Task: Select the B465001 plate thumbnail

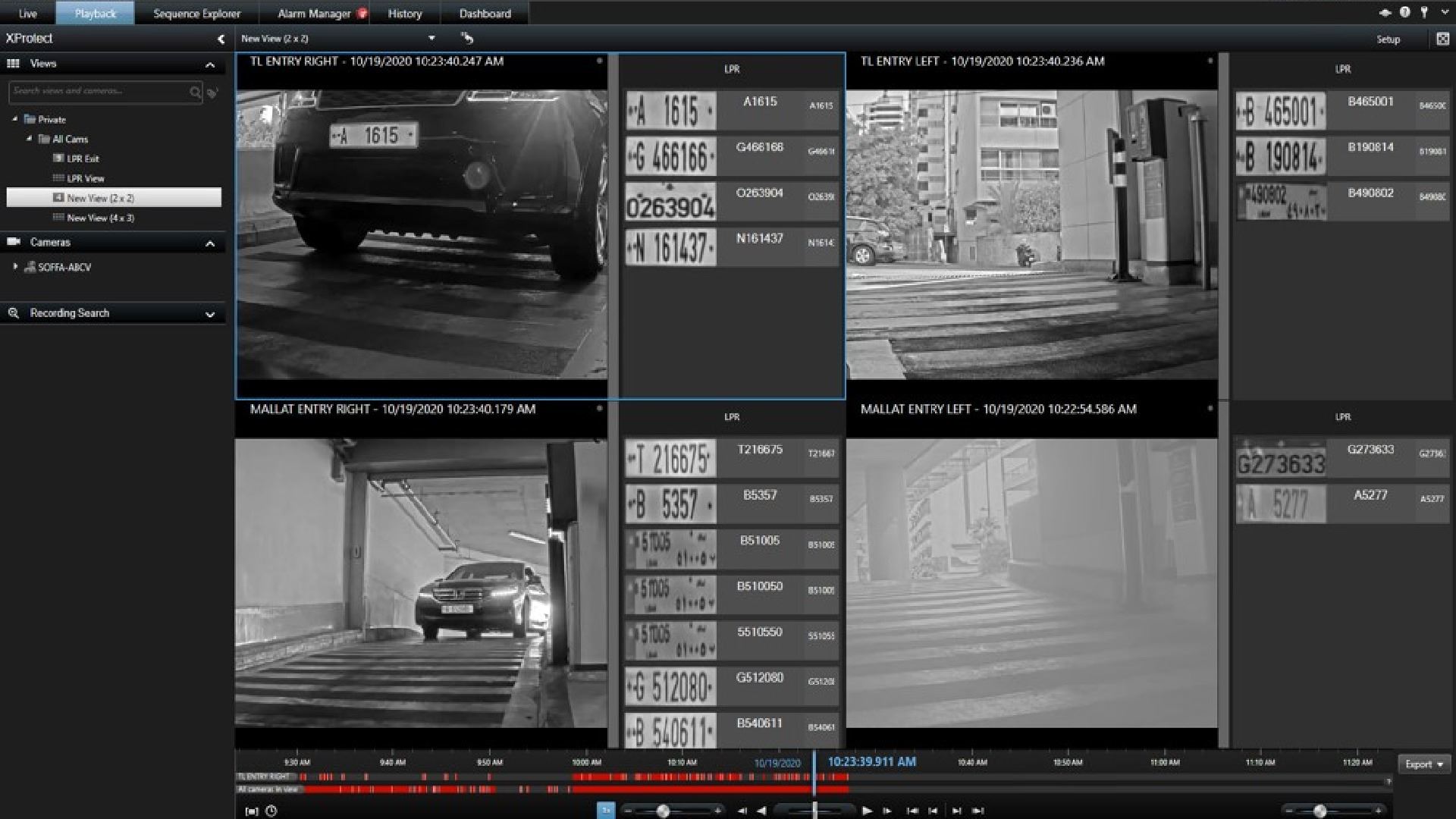Action: [x=1281, y=111]
